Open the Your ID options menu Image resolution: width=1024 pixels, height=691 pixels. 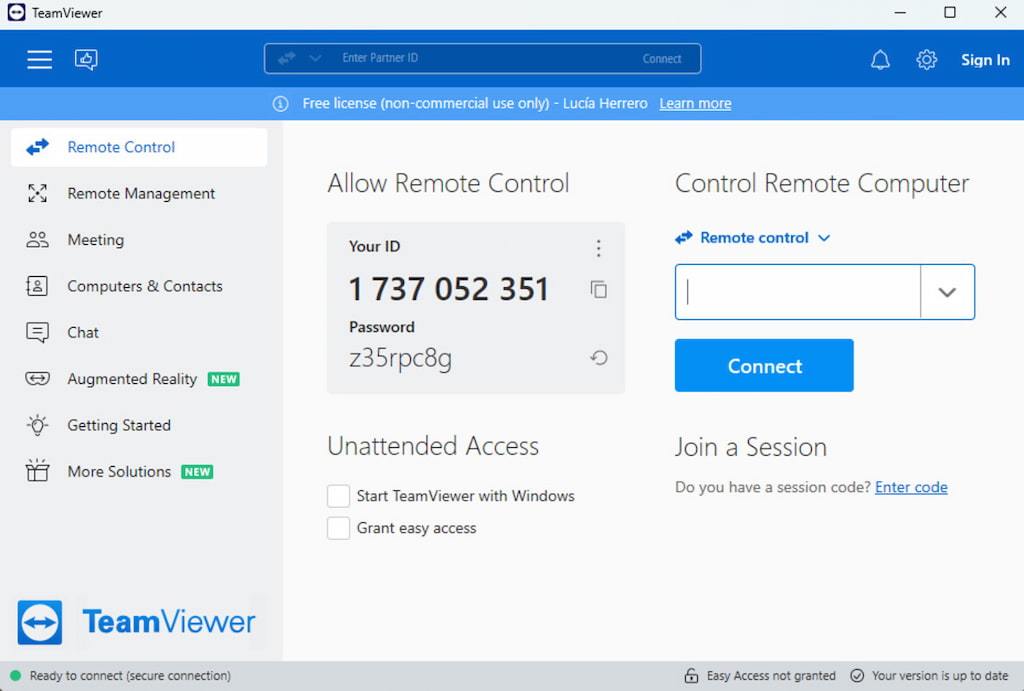(598, 248)
